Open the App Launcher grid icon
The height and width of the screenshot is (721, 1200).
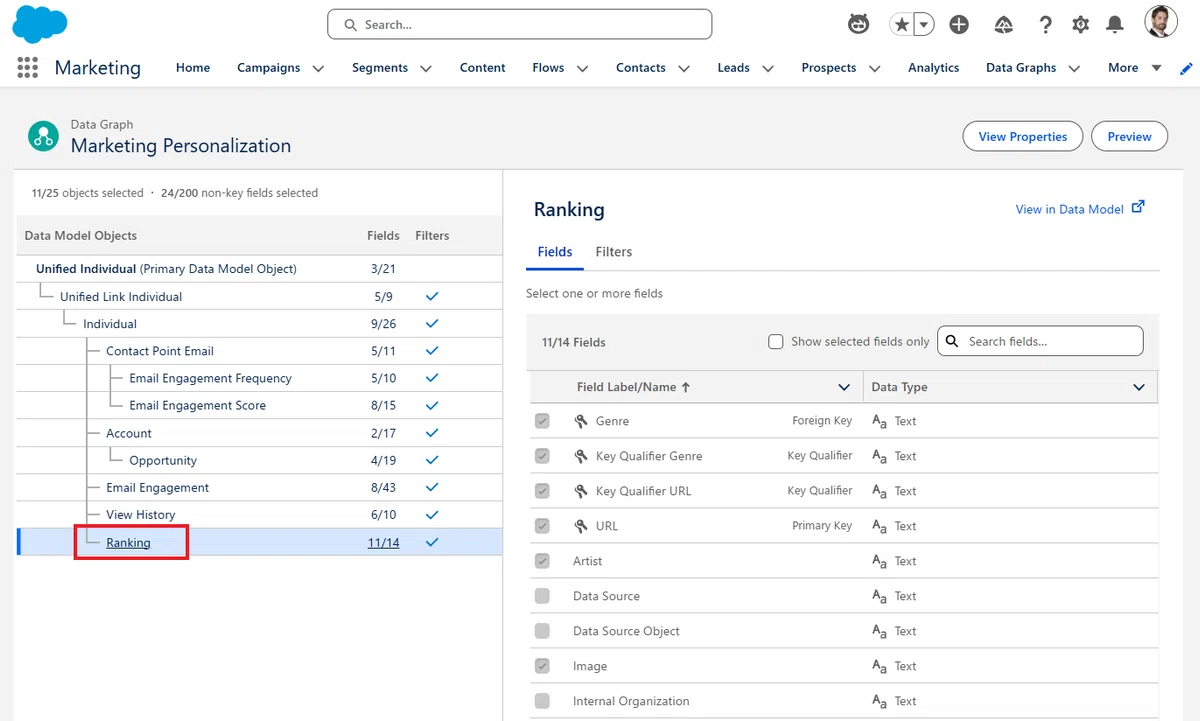(28, 68)
